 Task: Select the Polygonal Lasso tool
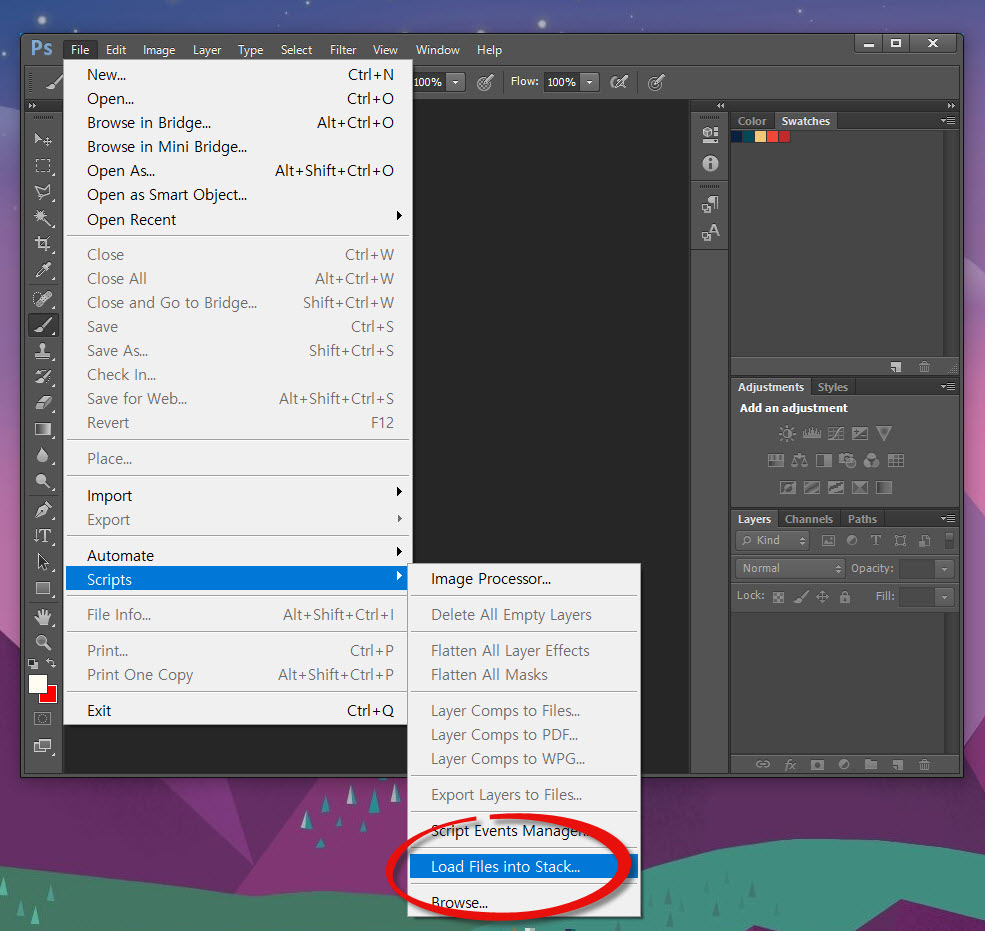coord(43,192)
